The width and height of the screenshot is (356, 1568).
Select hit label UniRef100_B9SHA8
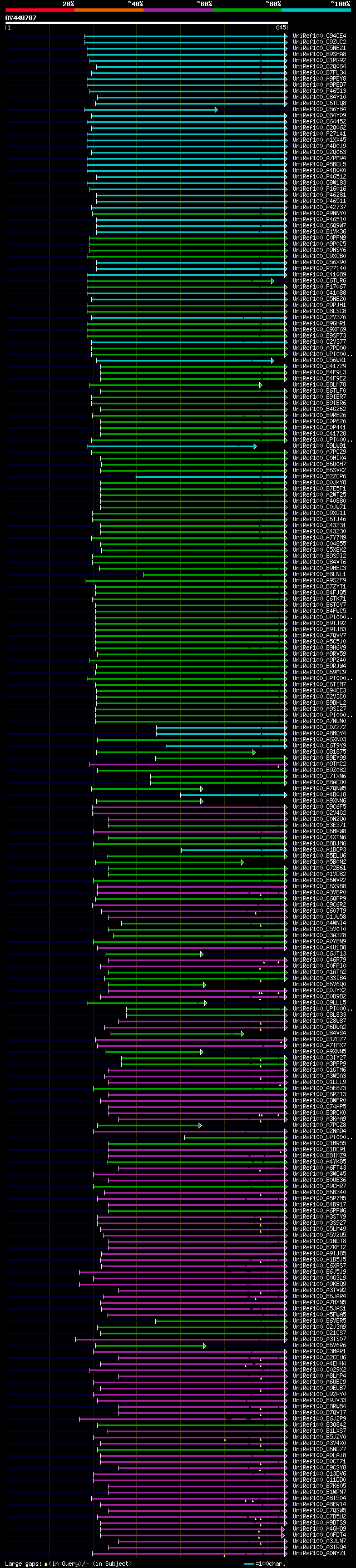[x=319, y=54]
